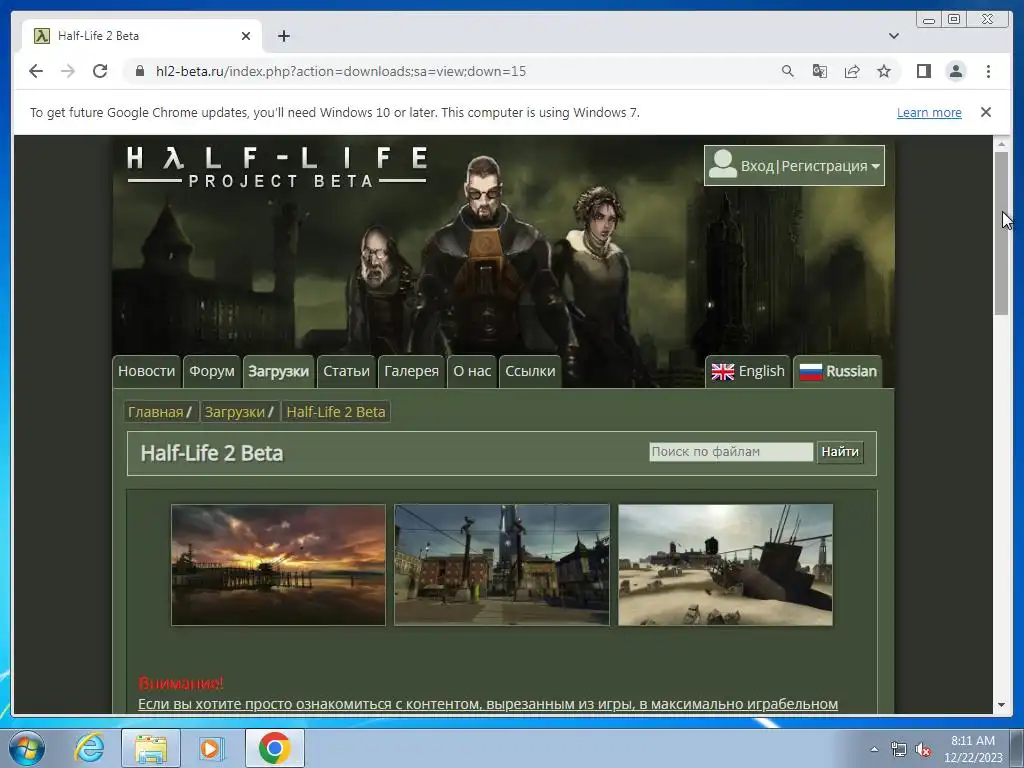Open the Chrome side panel

(x=923, y=71)
